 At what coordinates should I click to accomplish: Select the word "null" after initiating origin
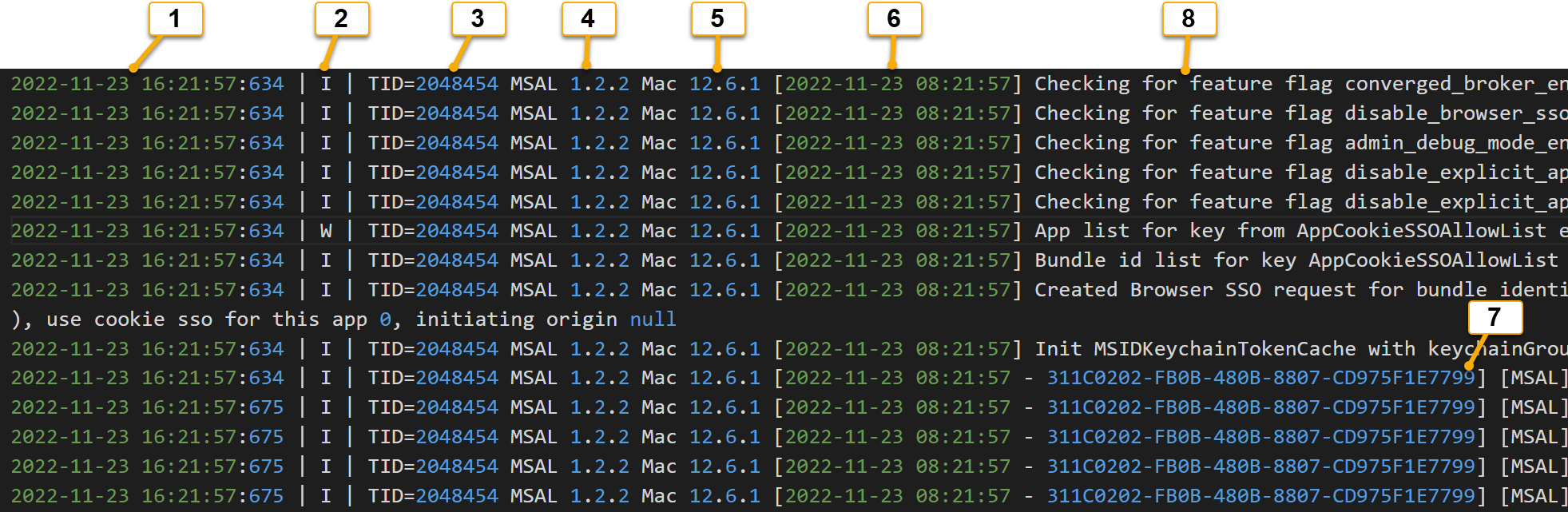pyautogui.click(x=653, y=320)
